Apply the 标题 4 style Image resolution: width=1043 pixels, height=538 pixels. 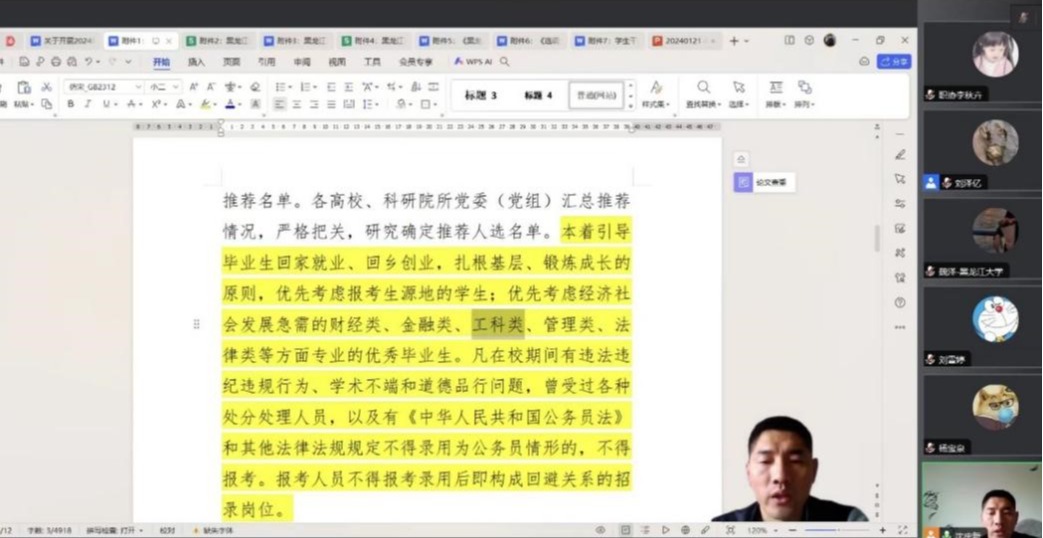coord(537,95)
